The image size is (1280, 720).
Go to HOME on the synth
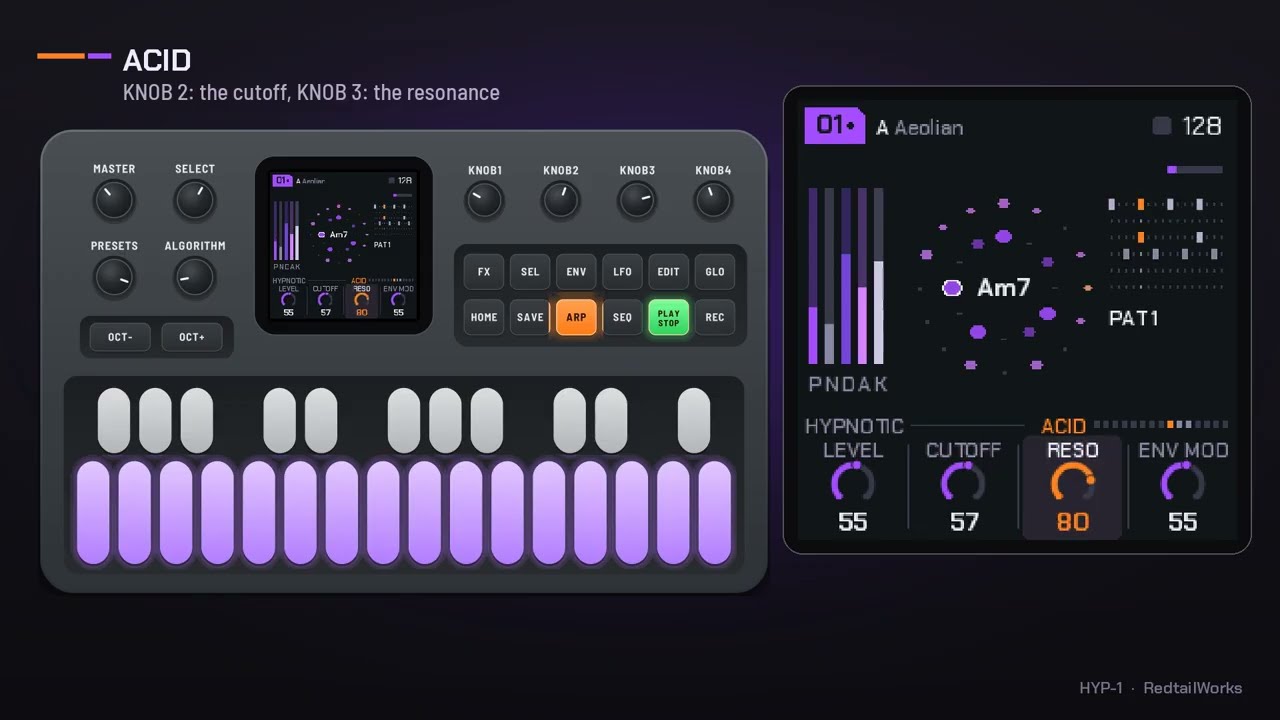(x=484, y=318)
